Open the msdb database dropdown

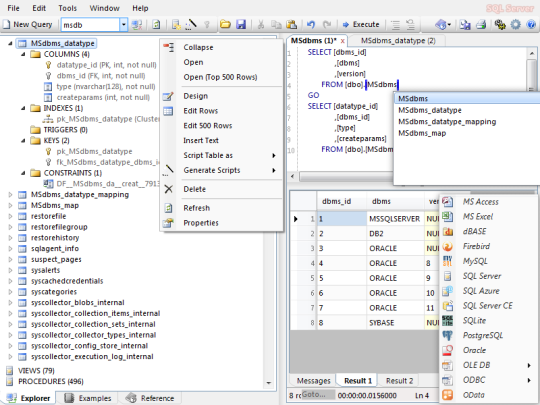[x=124, y=25]
